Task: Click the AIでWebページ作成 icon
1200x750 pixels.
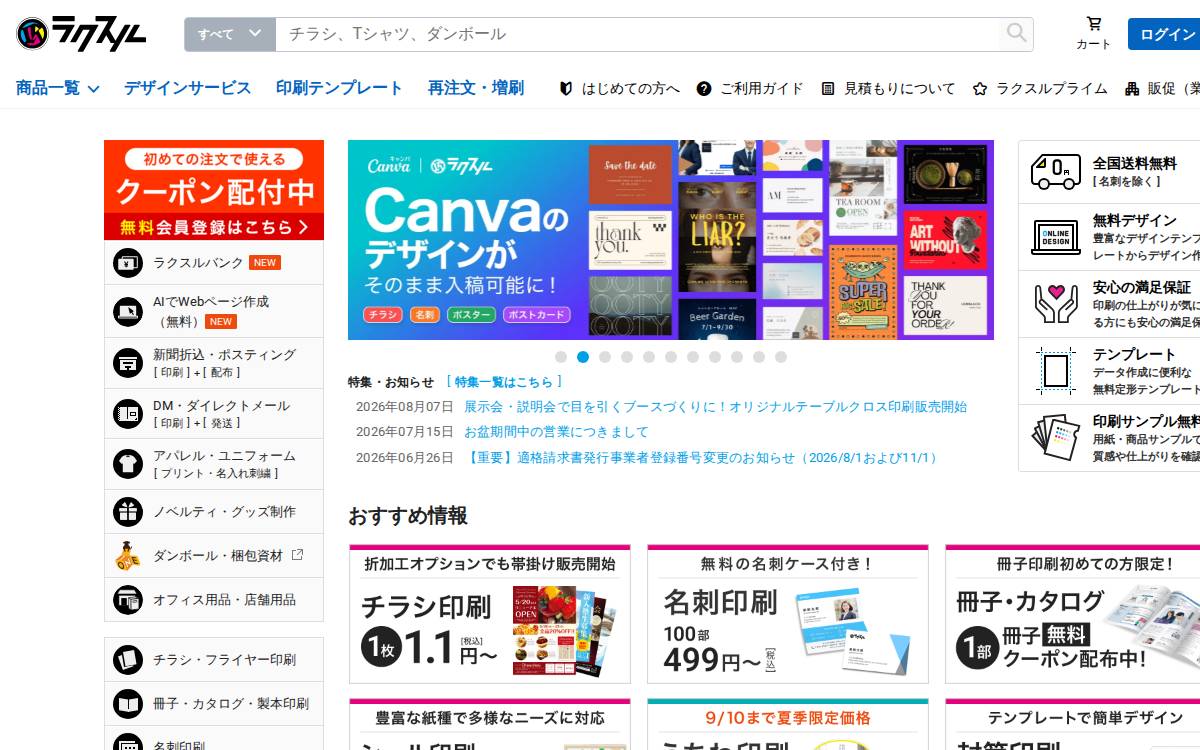Action: pyautogui.click(x=128, y=312)
